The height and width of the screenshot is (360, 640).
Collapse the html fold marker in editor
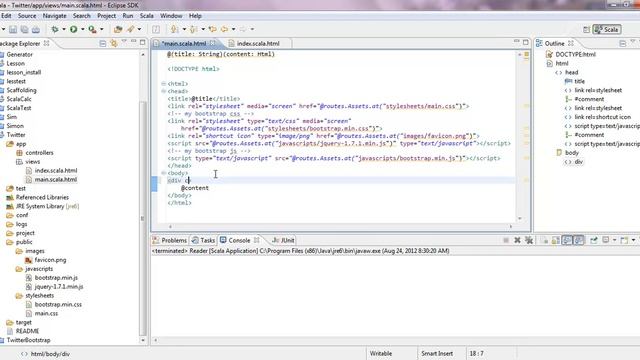(163, 84)
